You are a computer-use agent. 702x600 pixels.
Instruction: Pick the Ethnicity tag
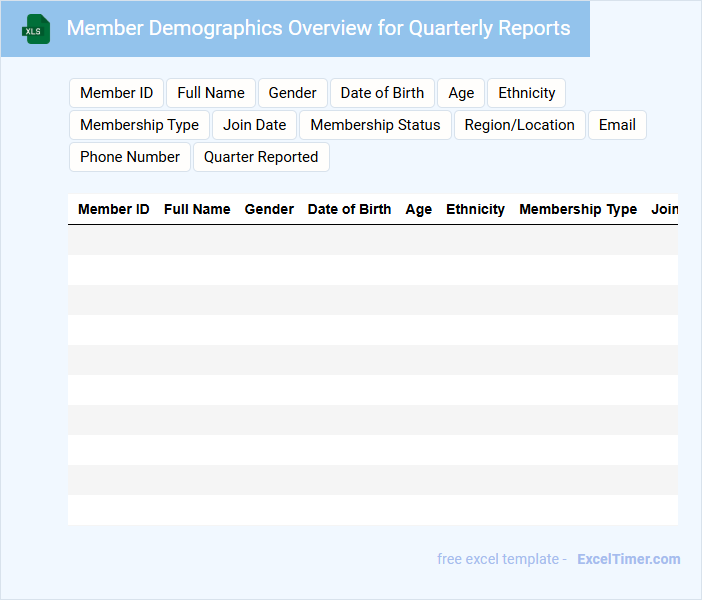526,93
